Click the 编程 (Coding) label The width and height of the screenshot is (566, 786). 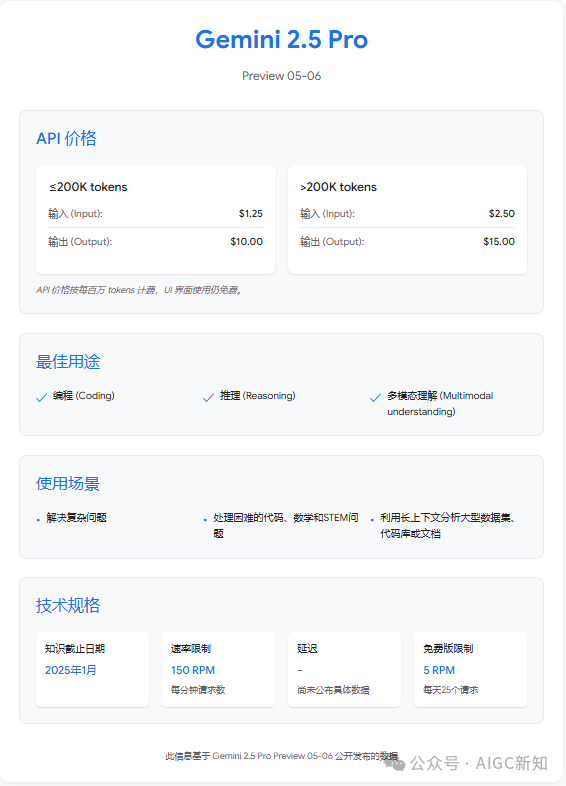pos(84,396)
